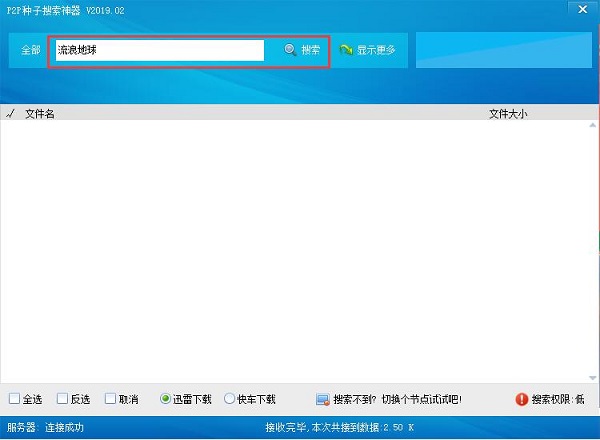Check the 全选 checkbox
Viewport: 600px width, 440px height.
(15, 399)
